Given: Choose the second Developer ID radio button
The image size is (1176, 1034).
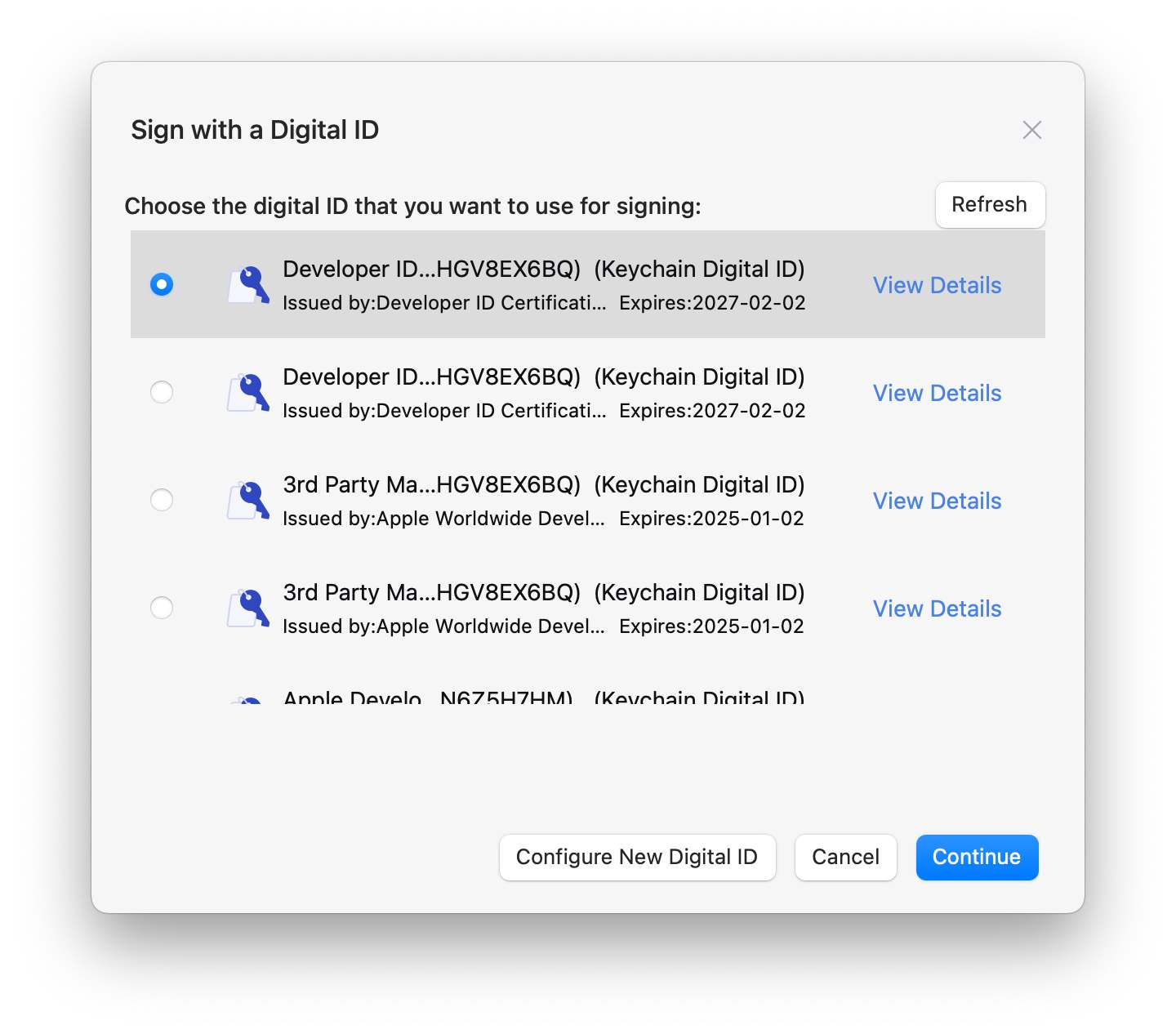Looking at the screenshot, I should pyautogui.click(x=162, y=393).
